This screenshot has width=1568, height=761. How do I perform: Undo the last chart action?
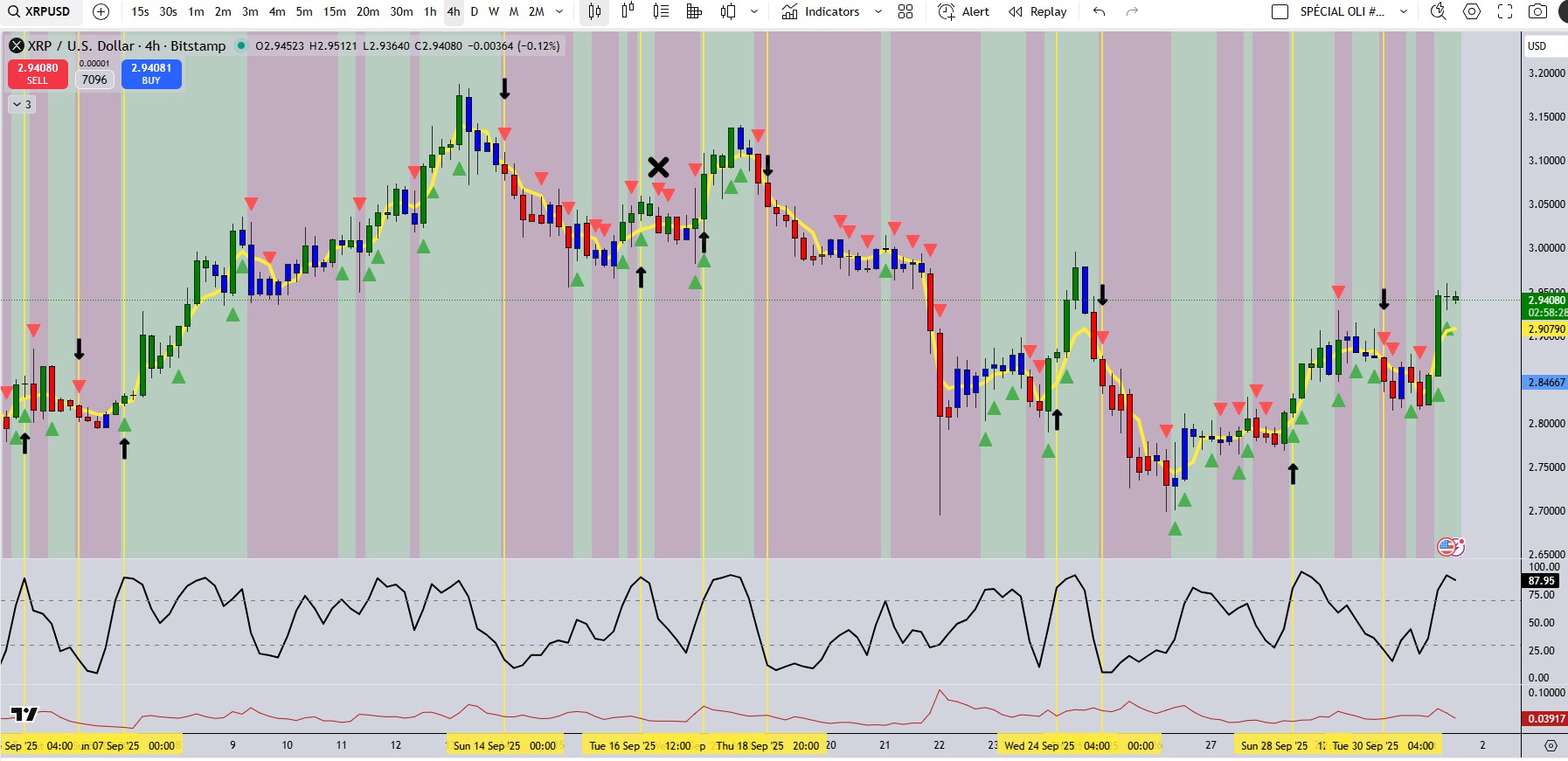point(1099,11)
